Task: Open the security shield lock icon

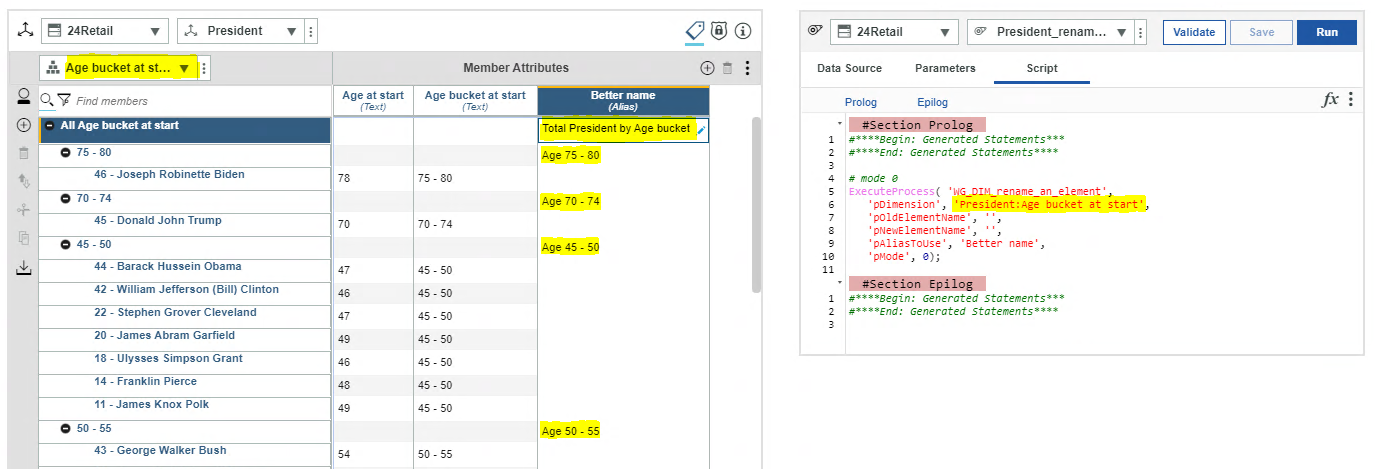Action: (718, 31)
